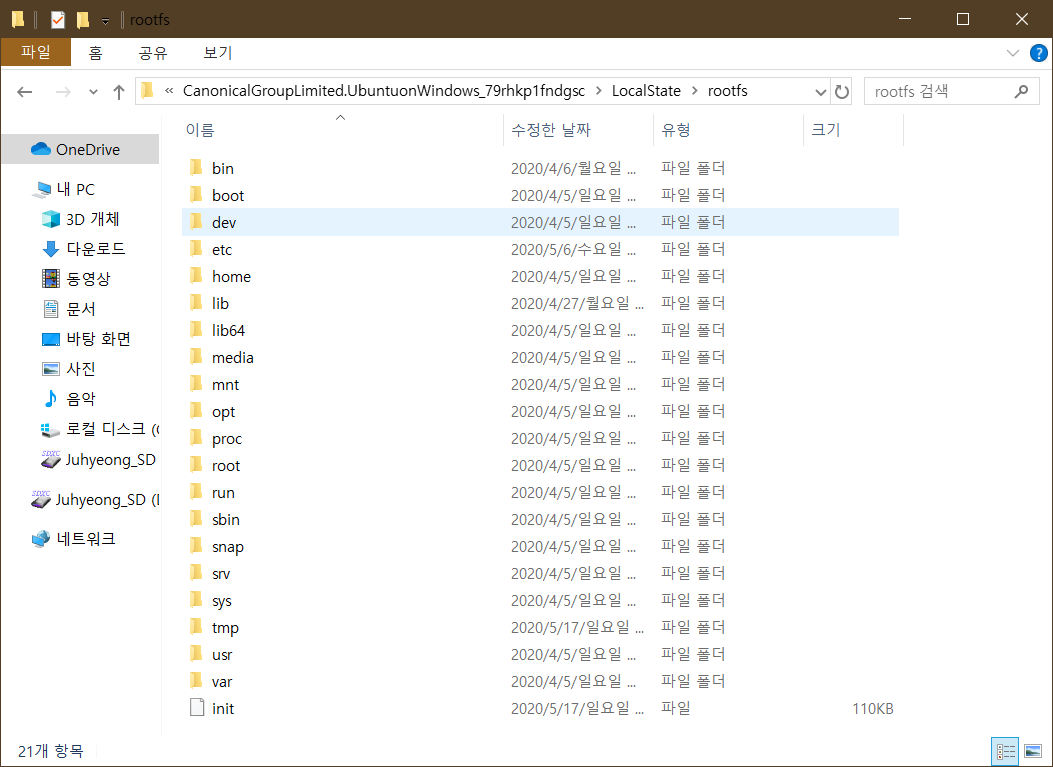Sort by 유형 column header

click(x=729, y=130)
